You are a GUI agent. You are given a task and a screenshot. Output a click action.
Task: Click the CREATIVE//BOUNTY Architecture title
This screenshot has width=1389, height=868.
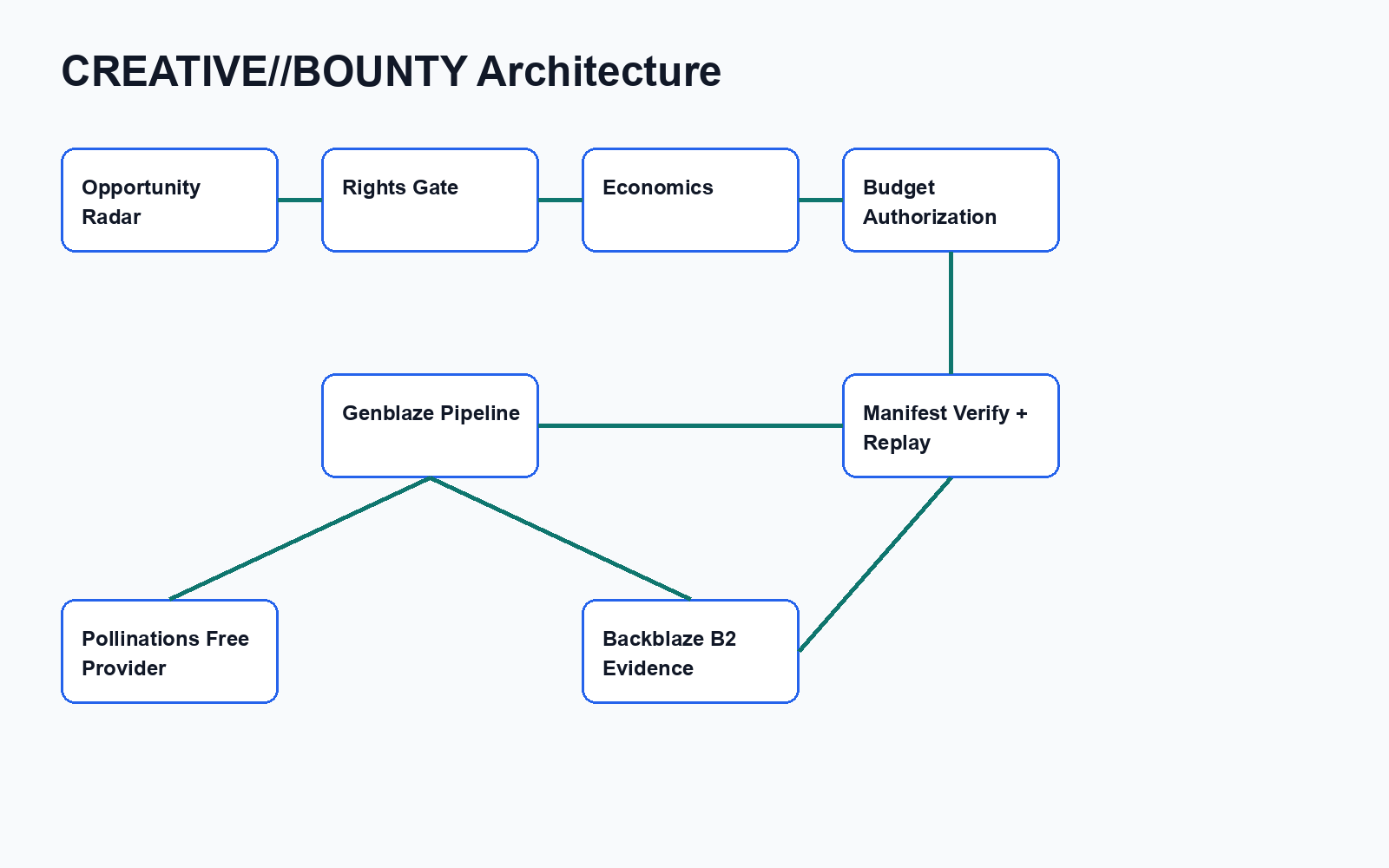[391, 71]
